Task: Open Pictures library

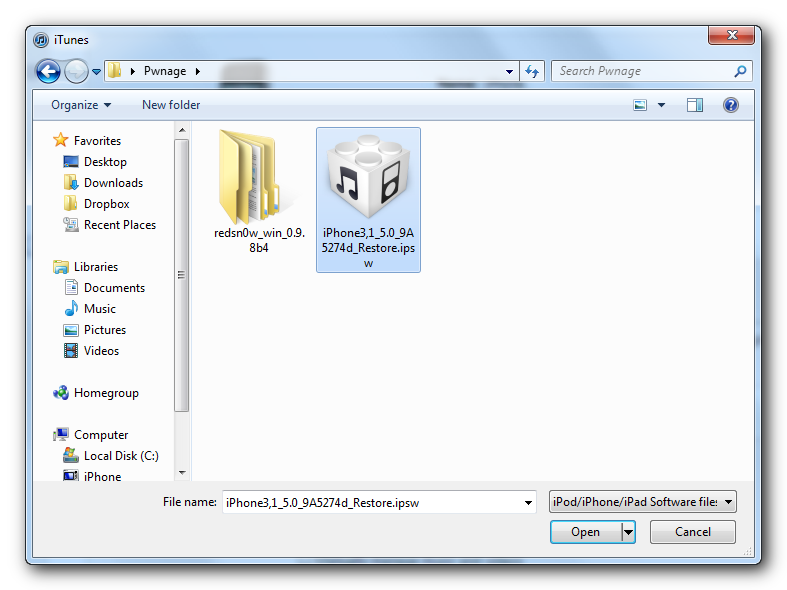Action: pos(95,330)
